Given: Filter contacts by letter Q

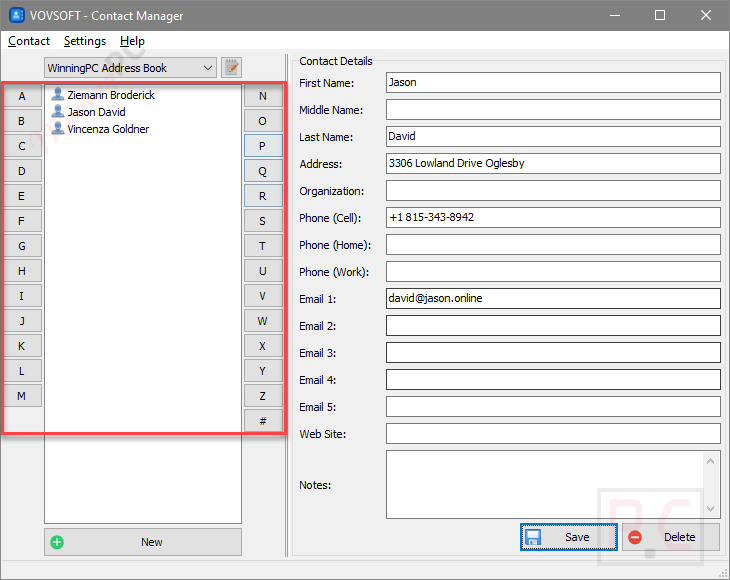Looking at the screenshot, I should (263, 171).
